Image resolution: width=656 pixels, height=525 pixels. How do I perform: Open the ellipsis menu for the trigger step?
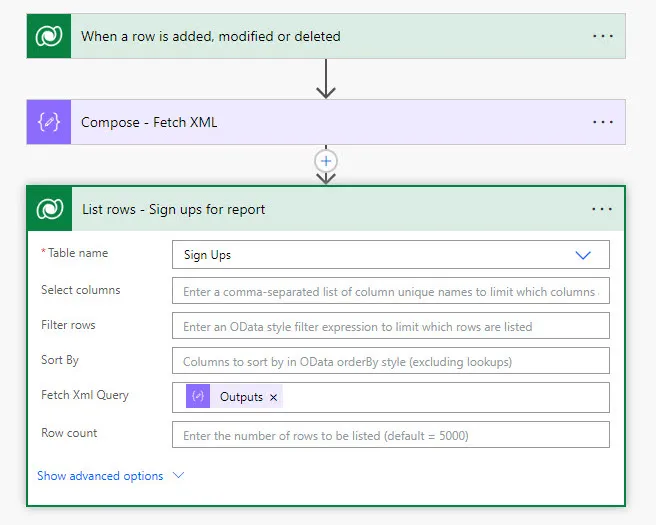coord(602,36)
